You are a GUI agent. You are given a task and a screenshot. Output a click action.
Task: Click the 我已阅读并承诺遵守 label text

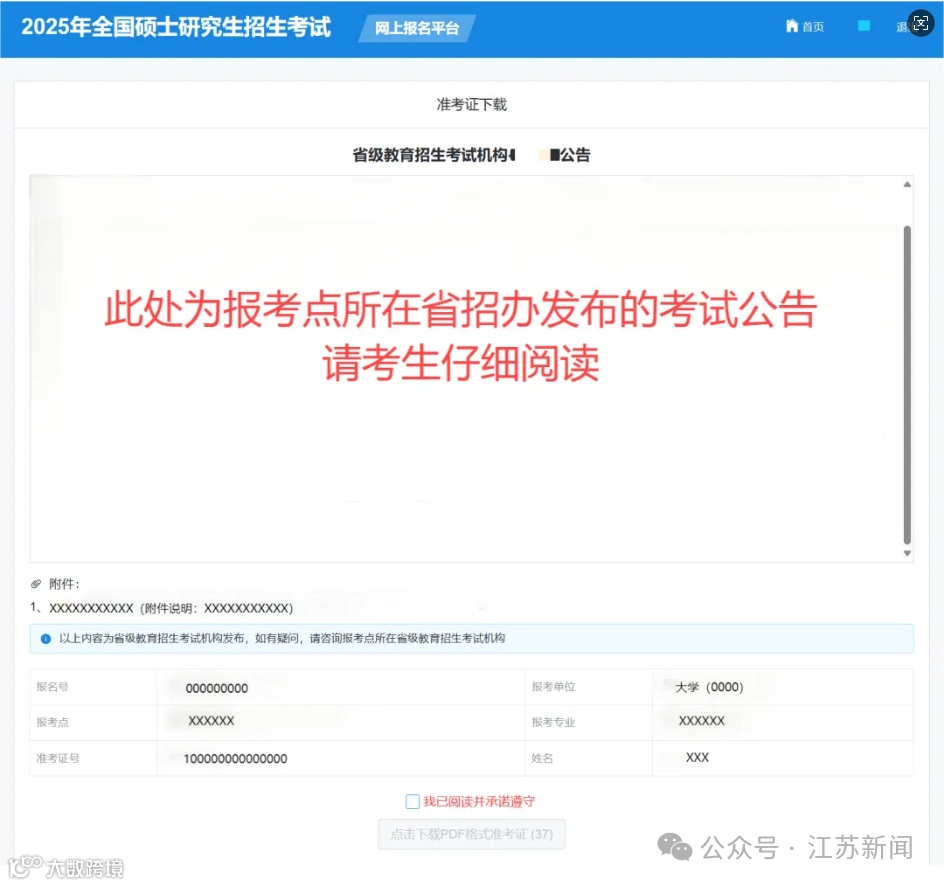click(x=479, y=802)
